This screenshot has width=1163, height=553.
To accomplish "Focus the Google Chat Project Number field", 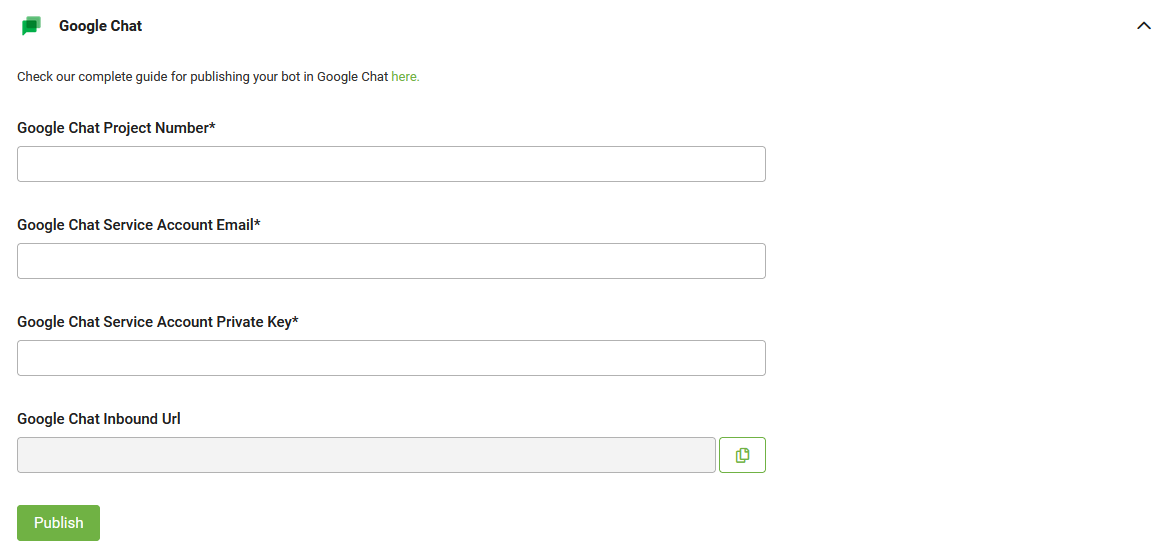I will pyautogui.click(x=391, y=164).
